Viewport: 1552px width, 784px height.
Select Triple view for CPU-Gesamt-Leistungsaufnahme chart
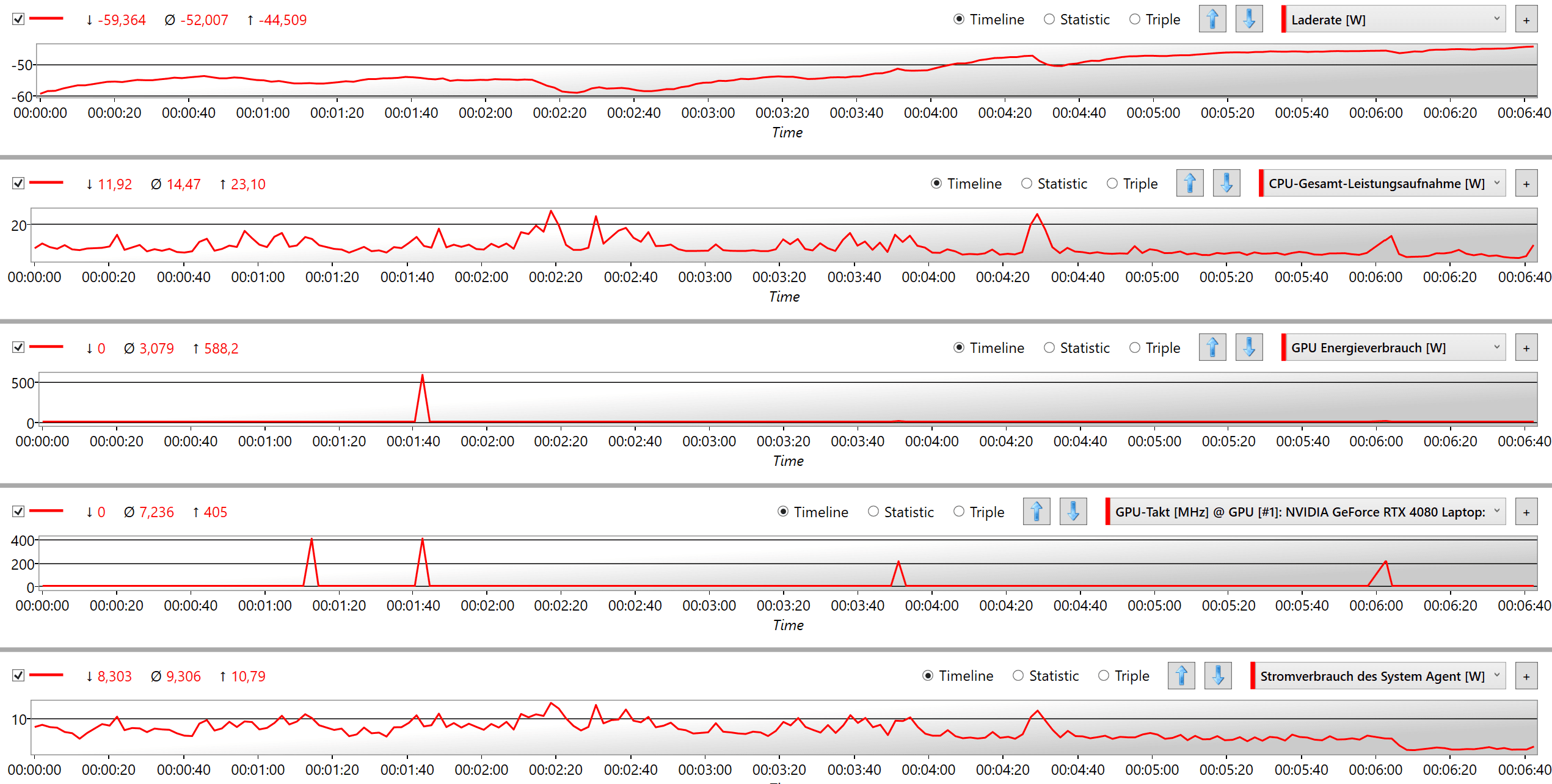point(1132,184)
